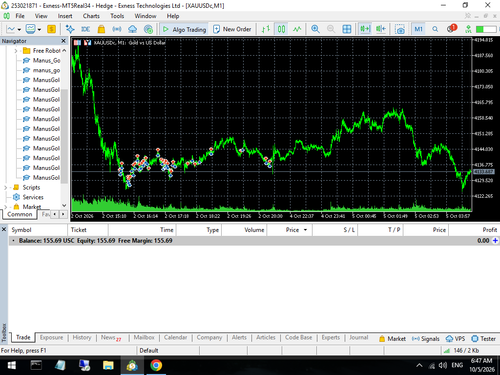Open Market at the bottom of Toolbox
The image size is (500, 375).
tap(392, 339)
